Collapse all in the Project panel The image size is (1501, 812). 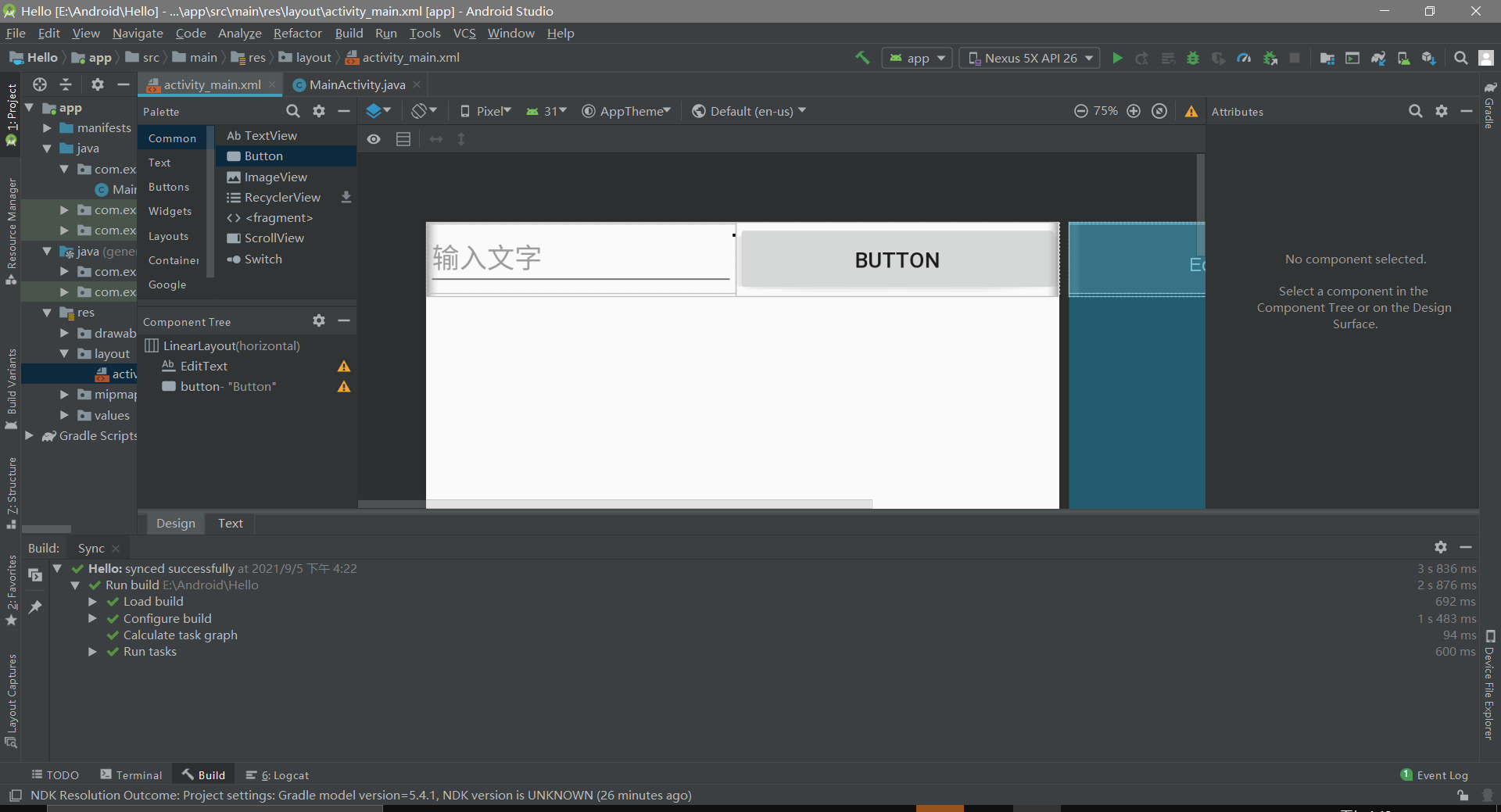[66, 84]
